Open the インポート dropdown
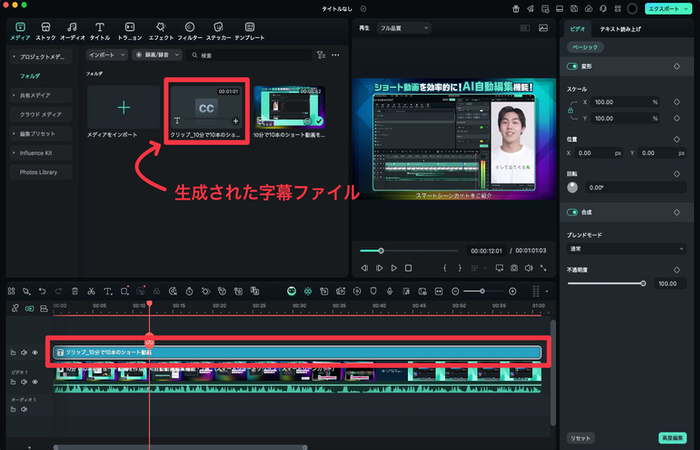This screenshot has width=700, height=450. (x=106, y=55)
